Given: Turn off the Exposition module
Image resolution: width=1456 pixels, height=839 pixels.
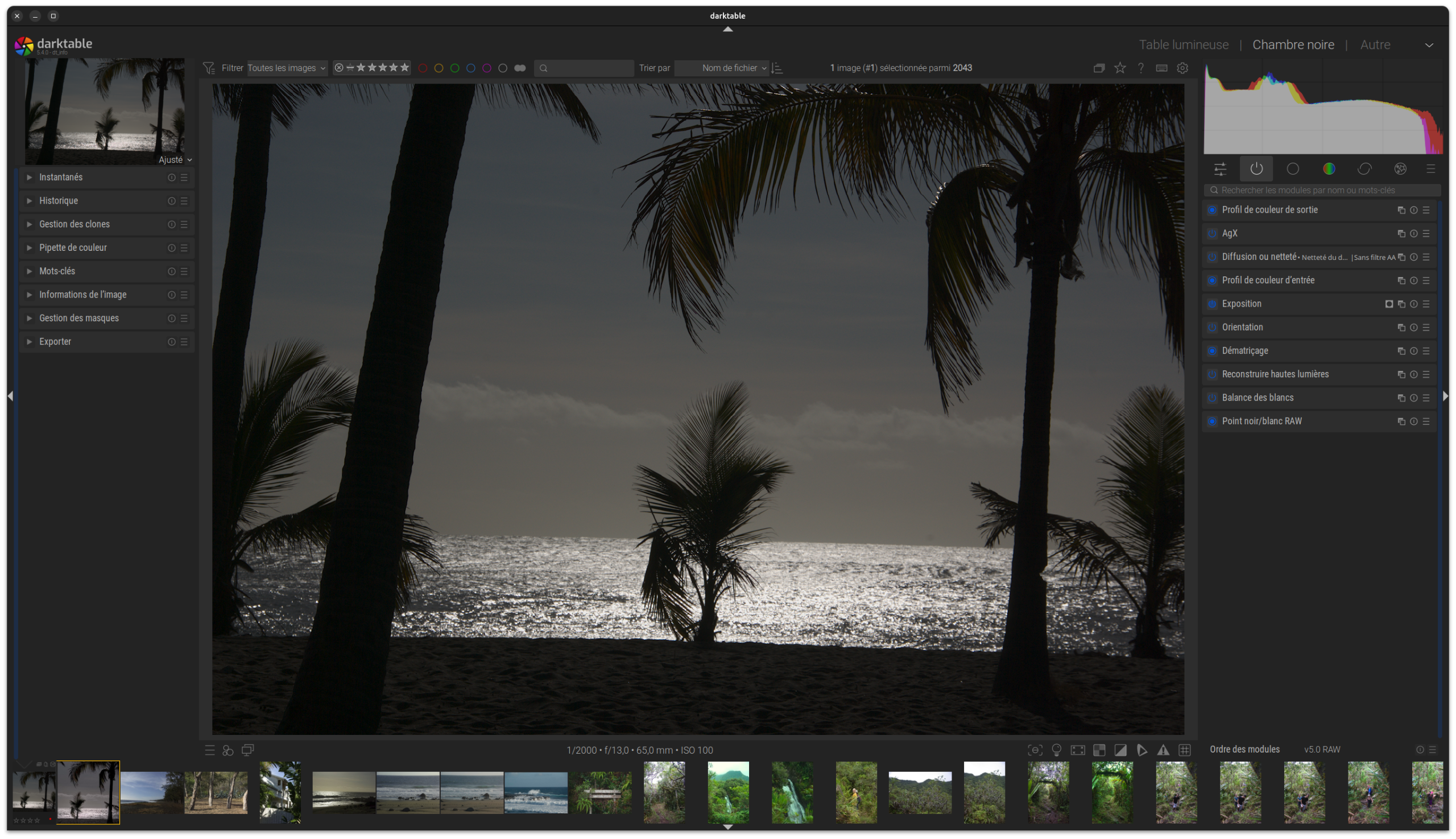Looking at the screenshot, I should coord(1212,304).
